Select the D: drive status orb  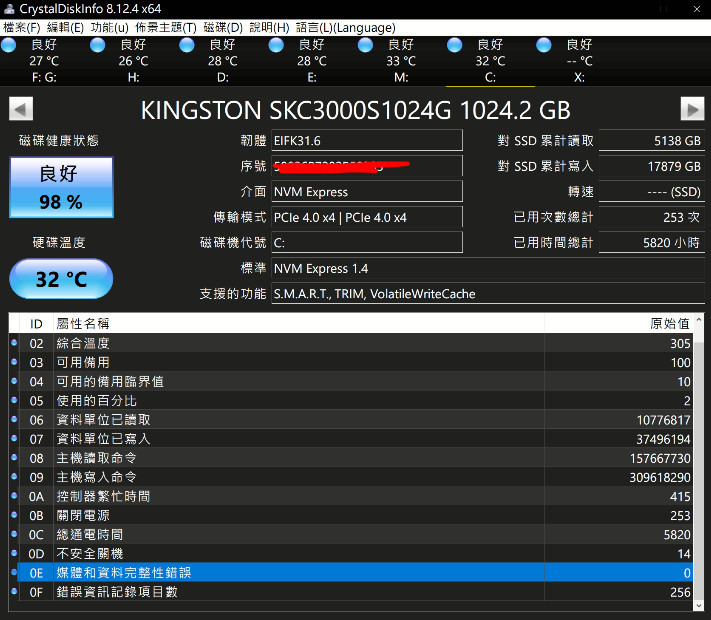tap(187, 45)
